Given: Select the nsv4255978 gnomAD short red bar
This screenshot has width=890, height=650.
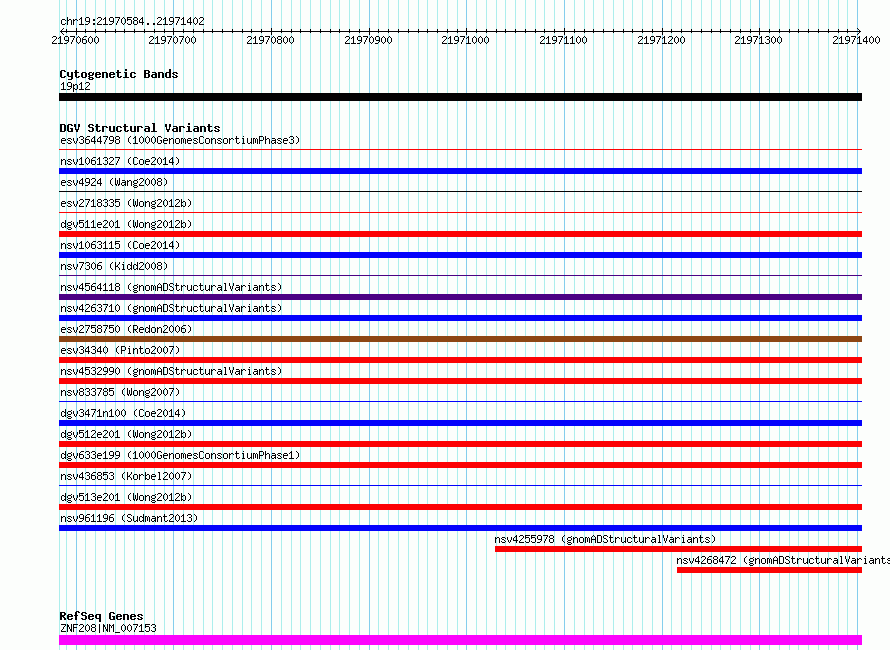Looking at the screenshot, I should (678, 549).
